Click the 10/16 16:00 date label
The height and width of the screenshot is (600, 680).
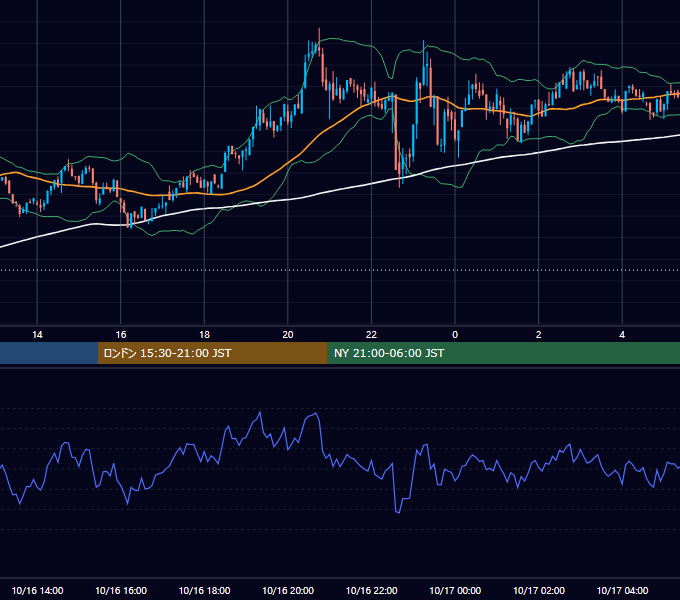121,590
